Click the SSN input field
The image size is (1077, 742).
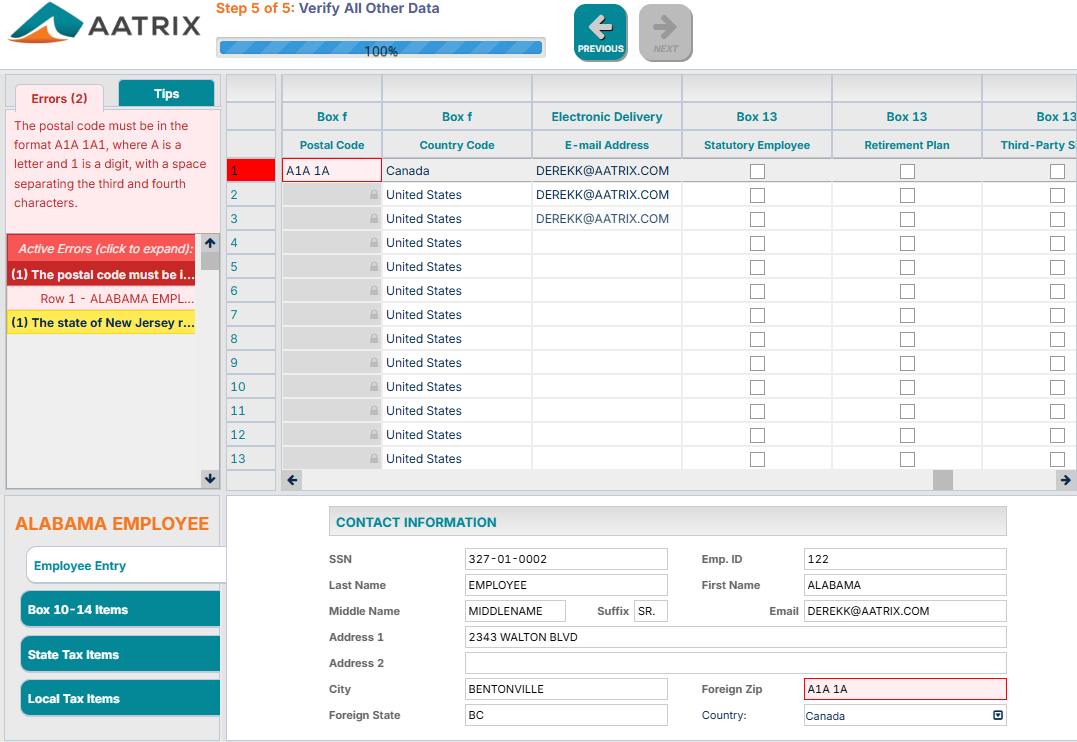(x=566, y=559)
